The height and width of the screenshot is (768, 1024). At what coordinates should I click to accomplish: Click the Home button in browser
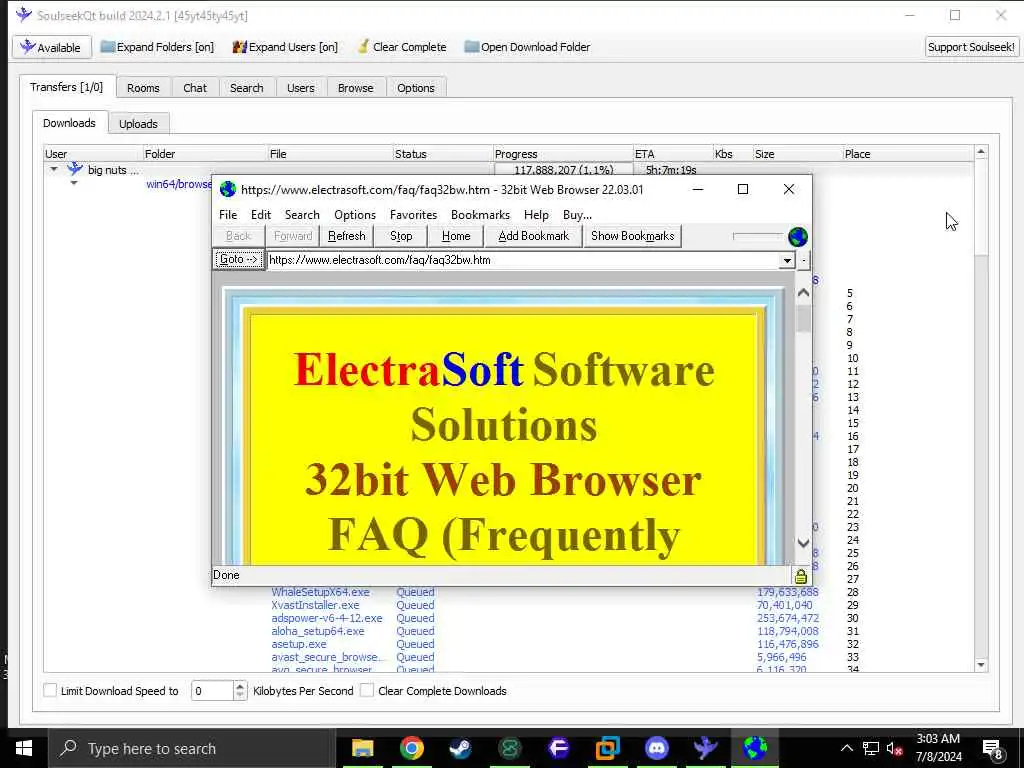tap(456, 236)
